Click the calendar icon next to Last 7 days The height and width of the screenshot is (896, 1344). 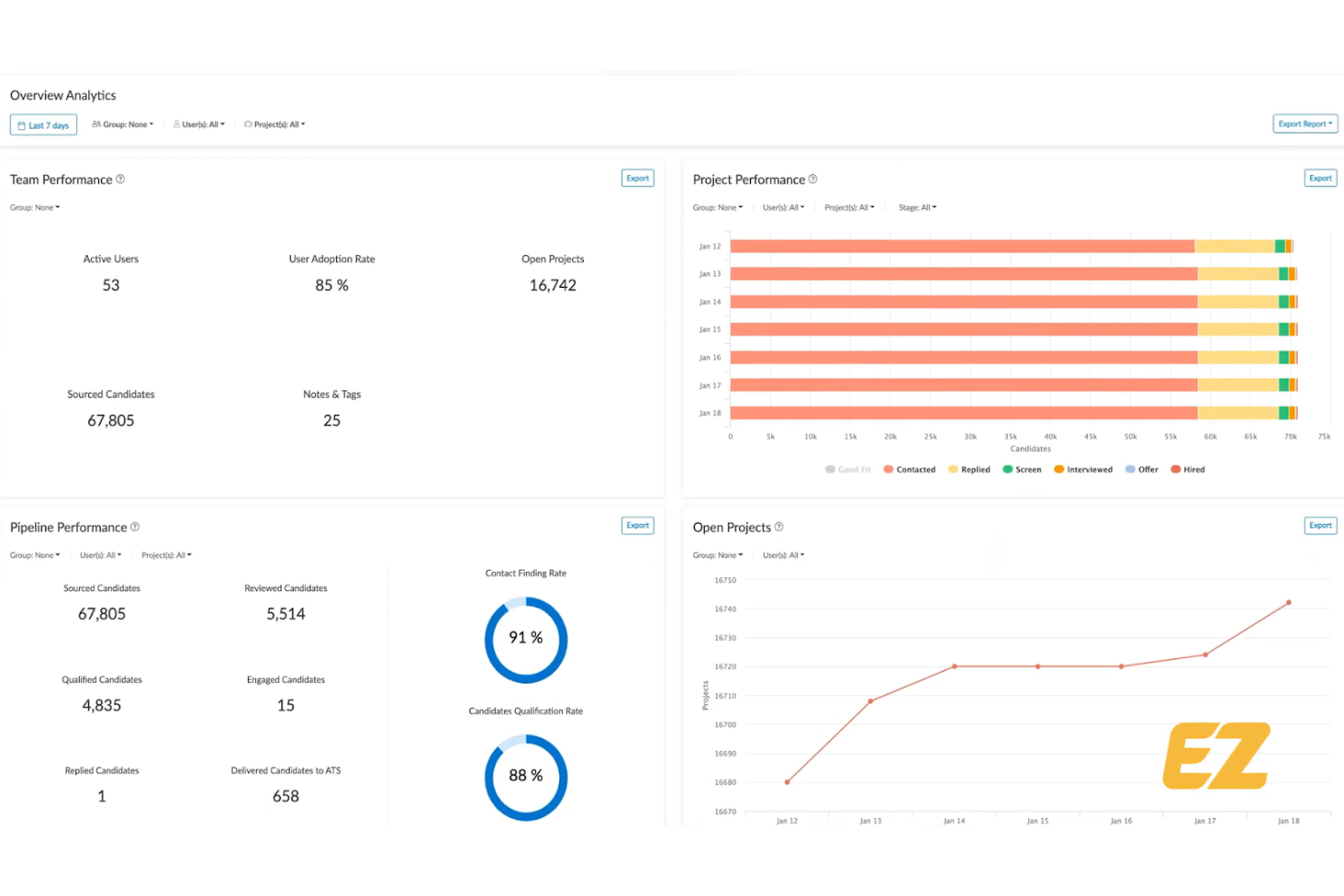click(x=22, y=124)
